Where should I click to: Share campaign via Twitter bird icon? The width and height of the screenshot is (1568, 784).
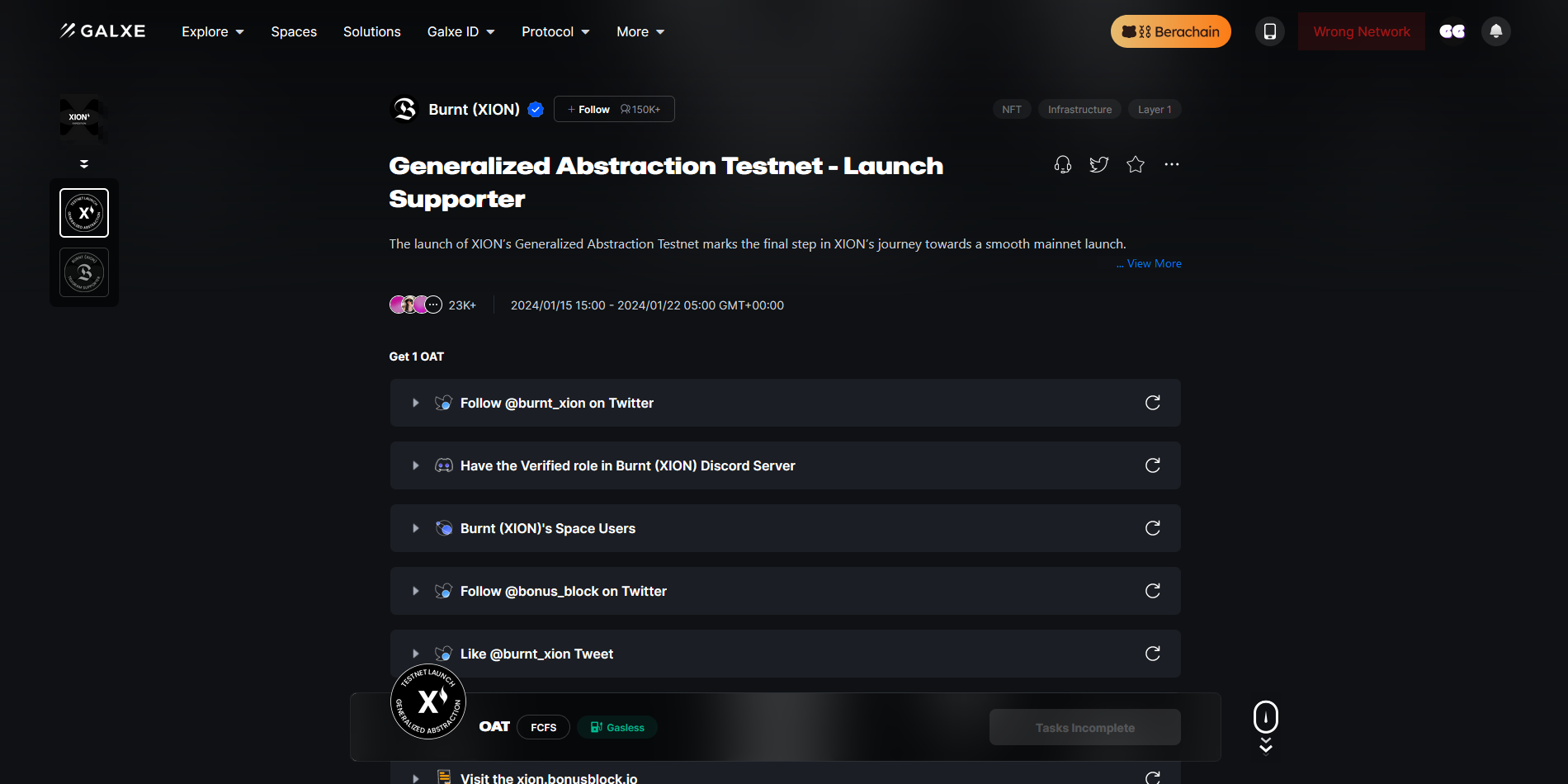pos(1098,164)
